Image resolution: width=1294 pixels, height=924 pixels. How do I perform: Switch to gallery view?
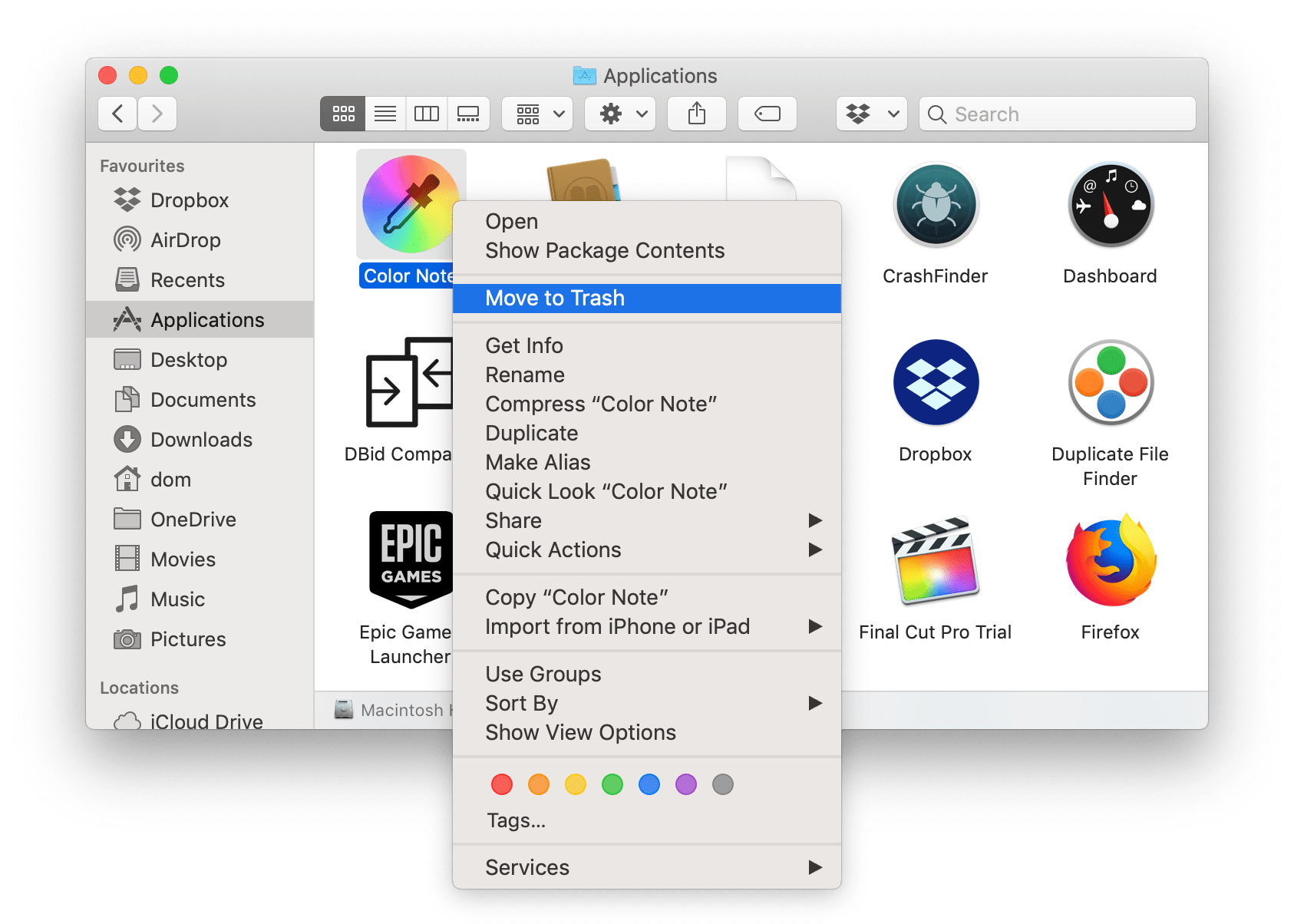click(x=468, y=114)
